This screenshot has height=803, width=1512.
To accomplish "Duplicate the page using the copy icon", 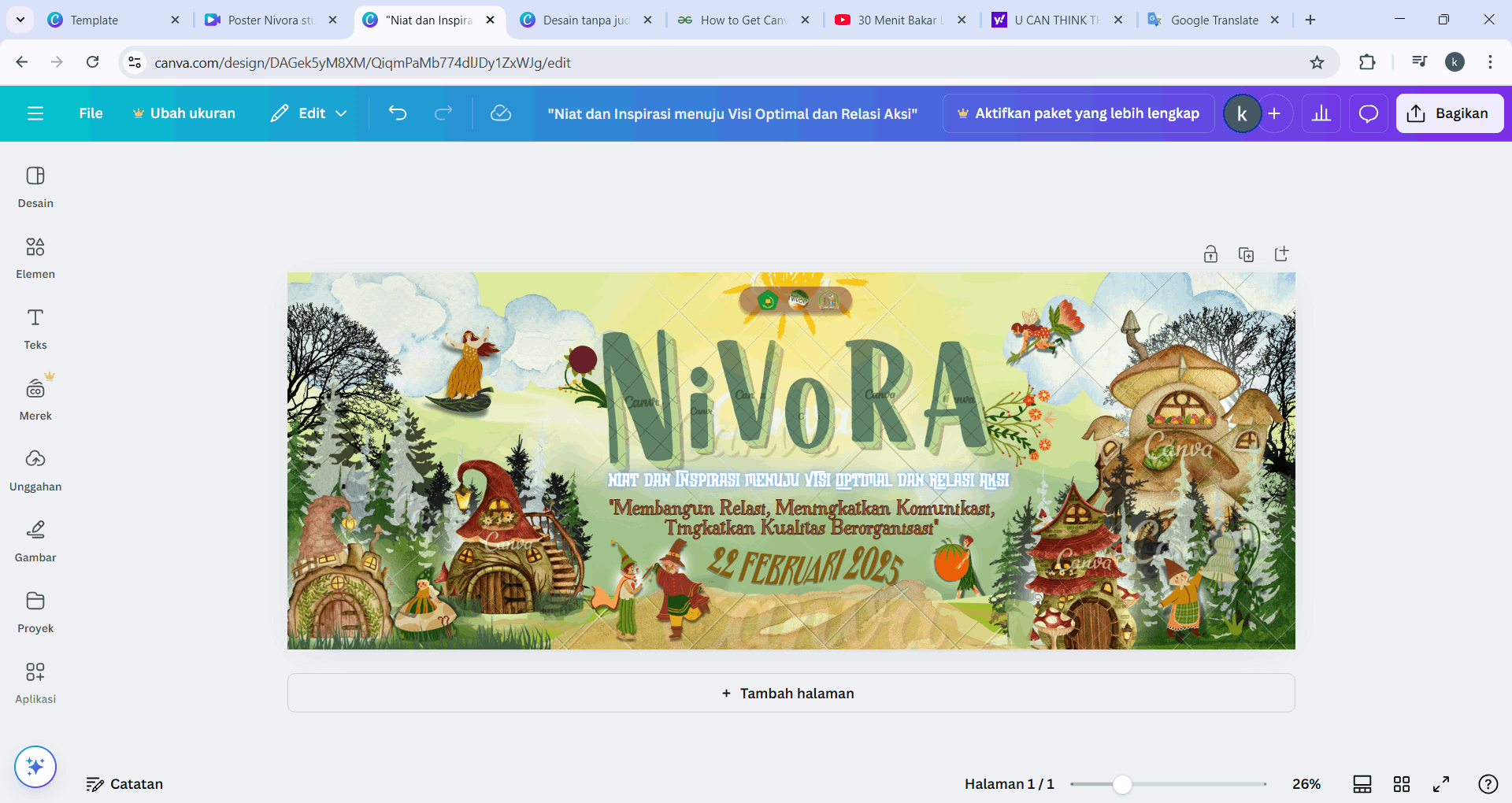I will (1247, 253).
